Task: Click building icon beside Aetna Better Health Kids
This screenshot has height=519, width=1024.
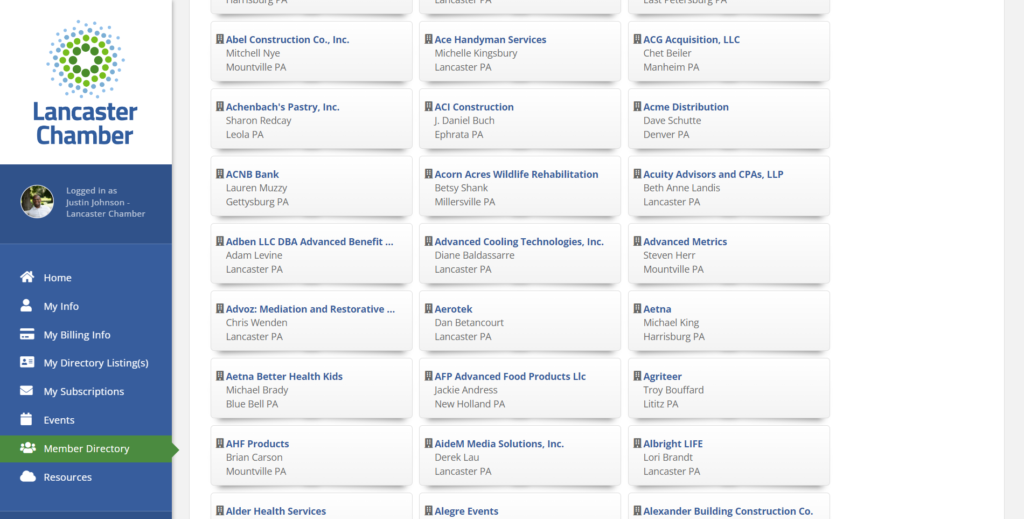Action: [x=220, y=376]
